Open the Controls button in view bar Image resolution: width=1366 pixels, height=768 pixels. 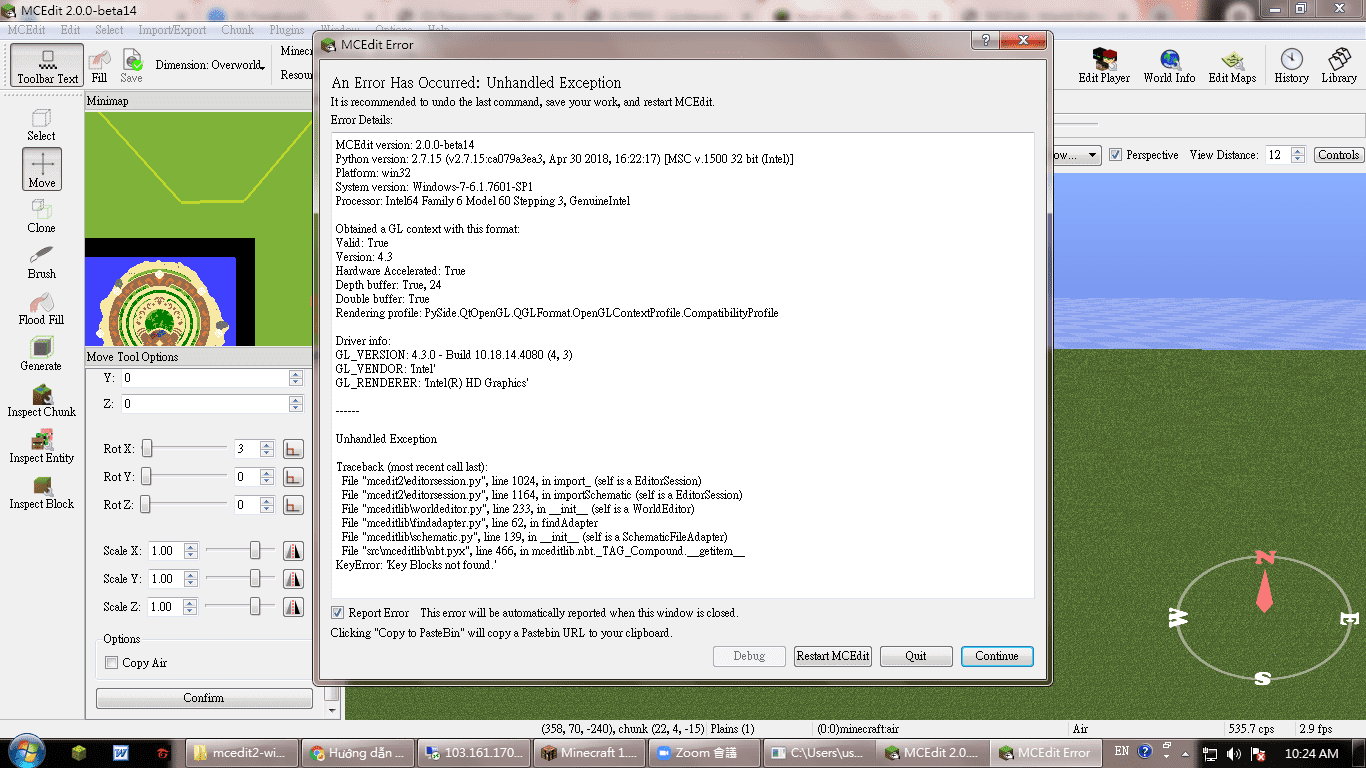[1338, 155]
